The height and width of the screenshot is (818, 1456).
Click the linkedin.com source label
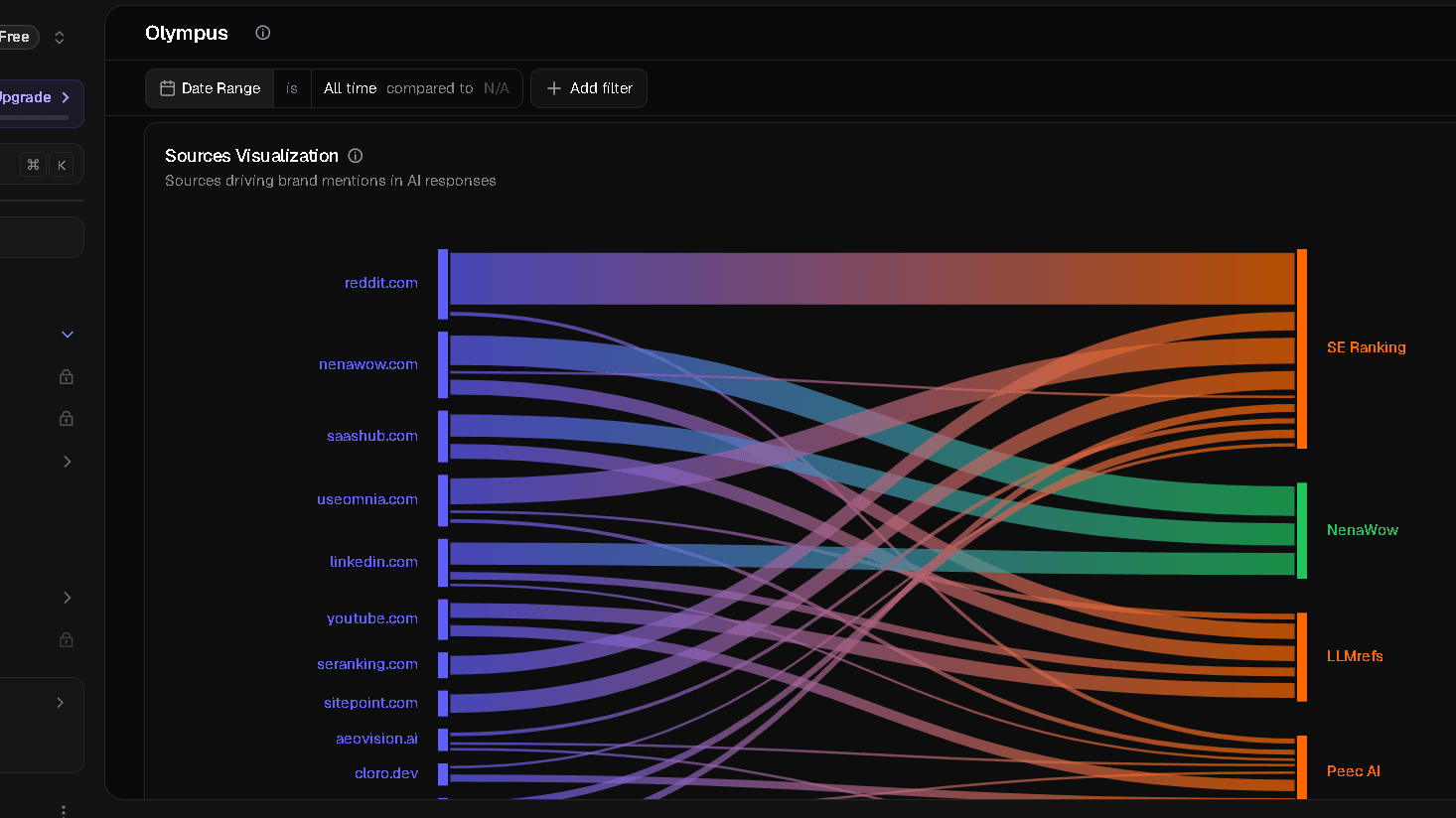click(373, 562)
